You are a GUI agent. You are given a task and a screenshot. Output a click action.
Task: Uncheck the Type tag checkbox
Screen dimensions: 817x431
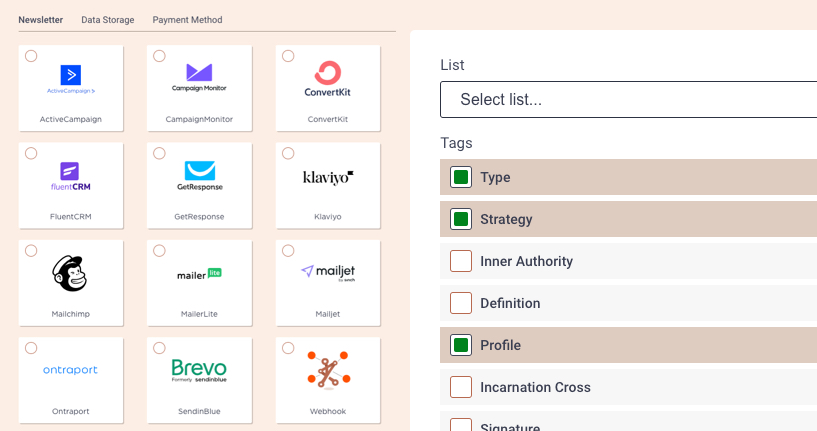(461, 177)
